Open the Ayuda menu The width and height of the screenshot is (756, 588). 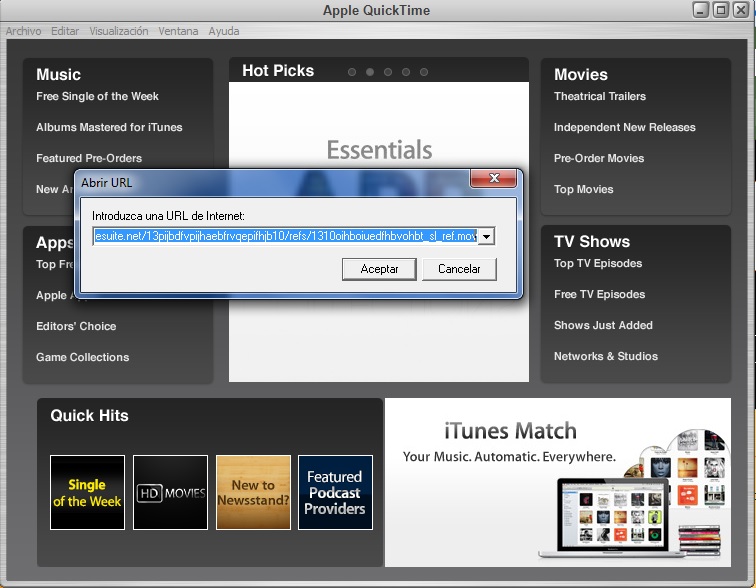224,31
